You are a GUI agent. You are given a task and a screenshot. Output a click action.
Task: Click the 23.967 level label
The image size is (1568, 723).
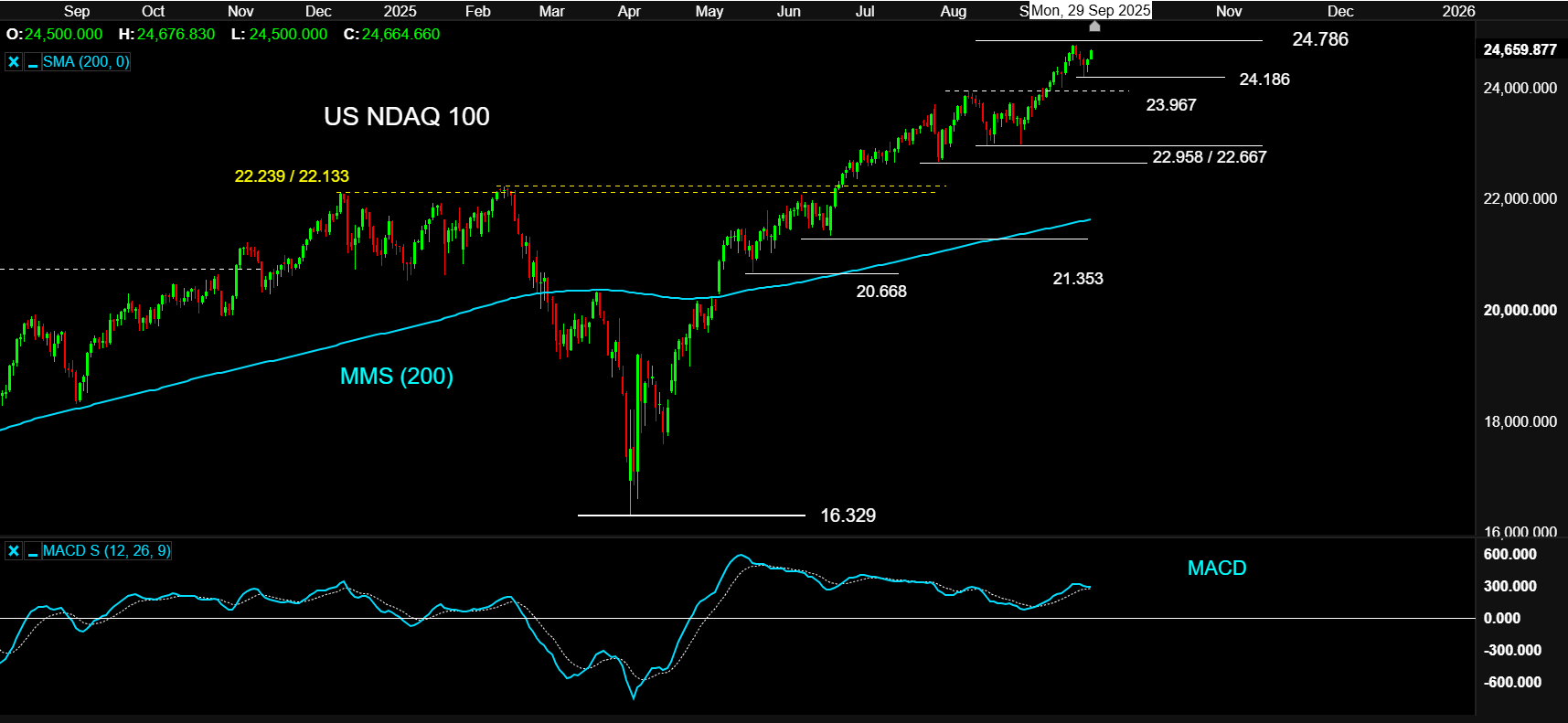tap(1171, 105)
